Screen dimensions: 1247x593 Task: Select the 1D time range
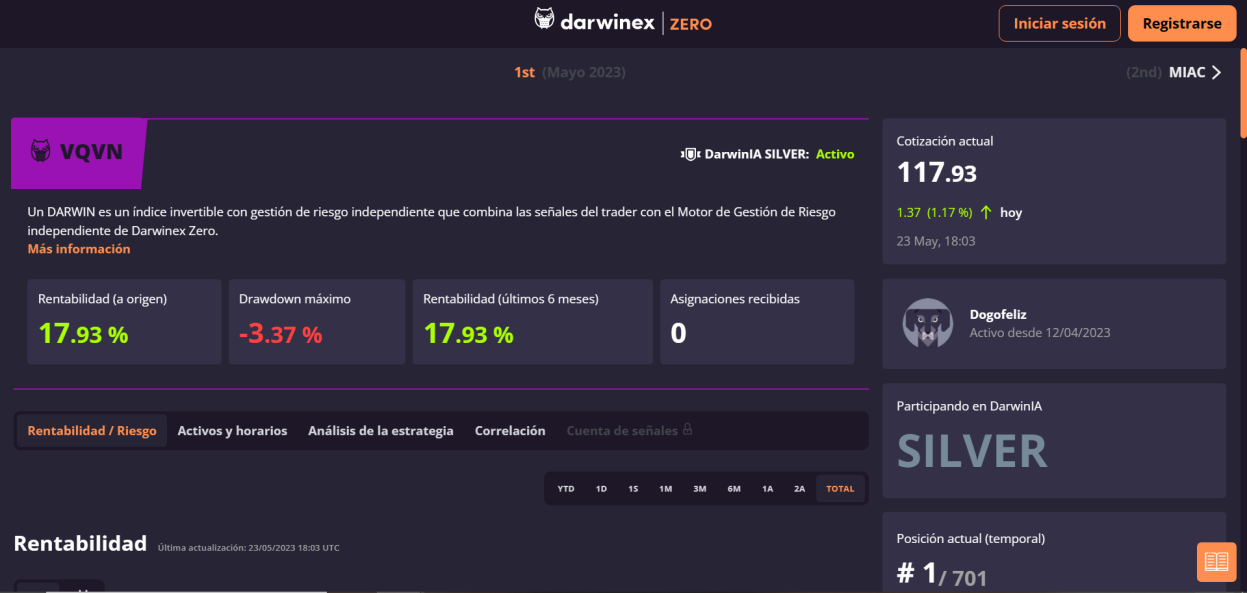(601, 489)
